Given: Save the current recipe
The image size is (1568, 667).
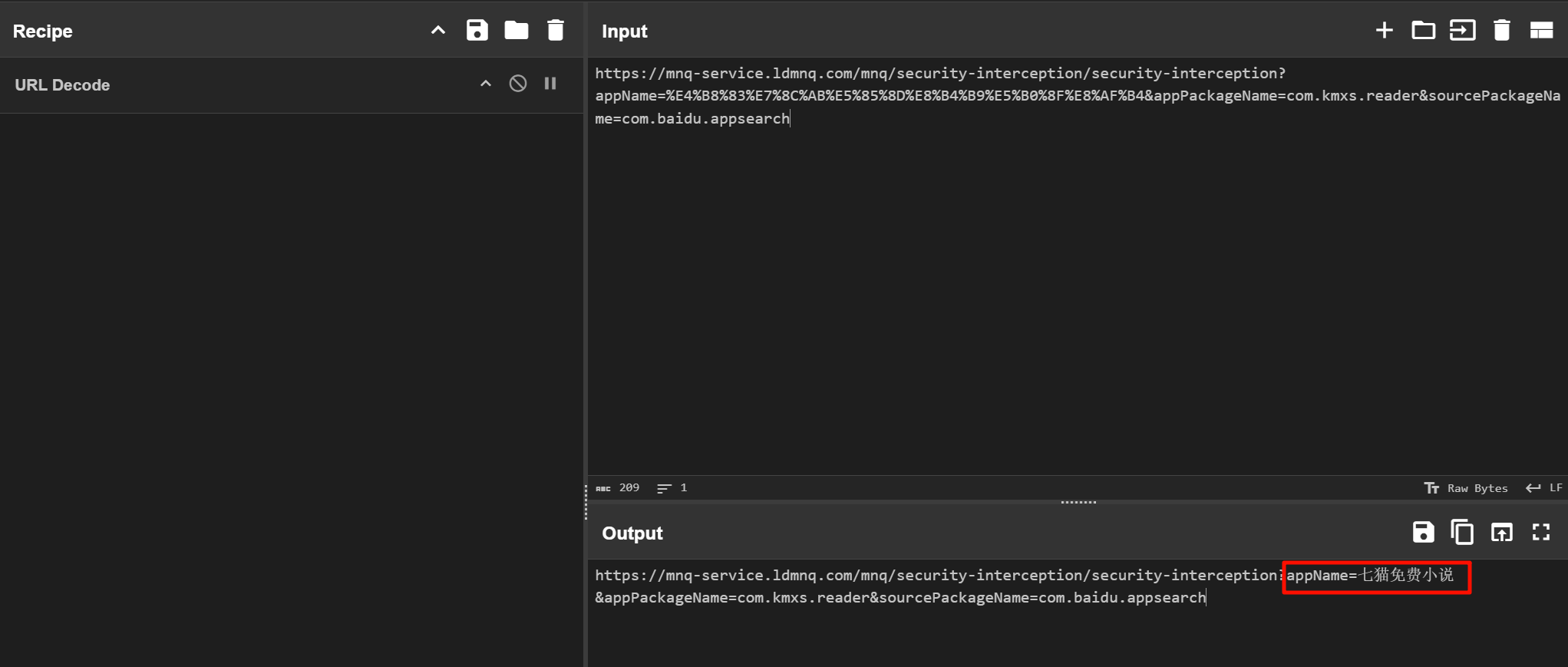Looking at the screenshot, I should pos(477,31).
